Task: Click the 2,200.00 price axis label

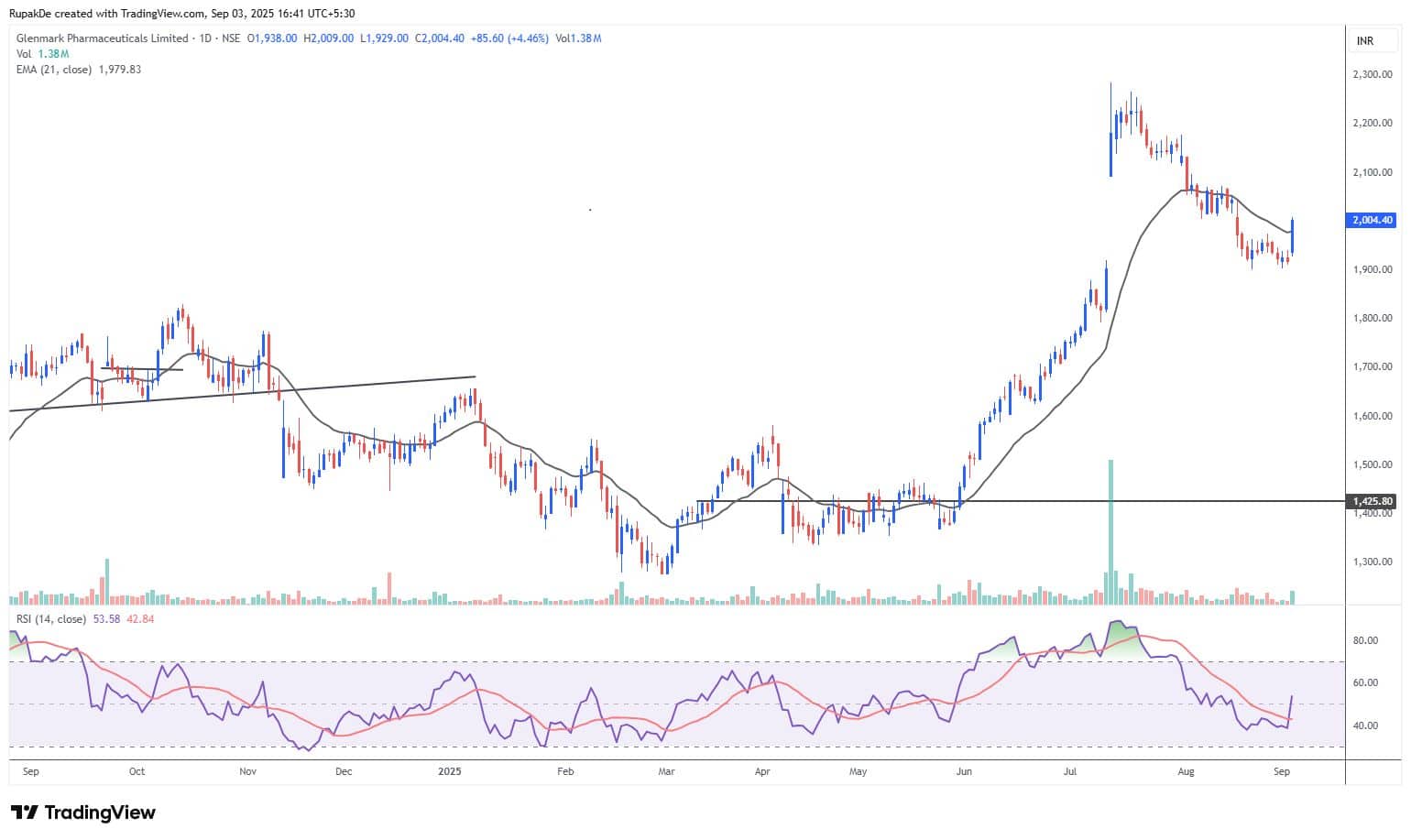Action: coord(1373,123)
